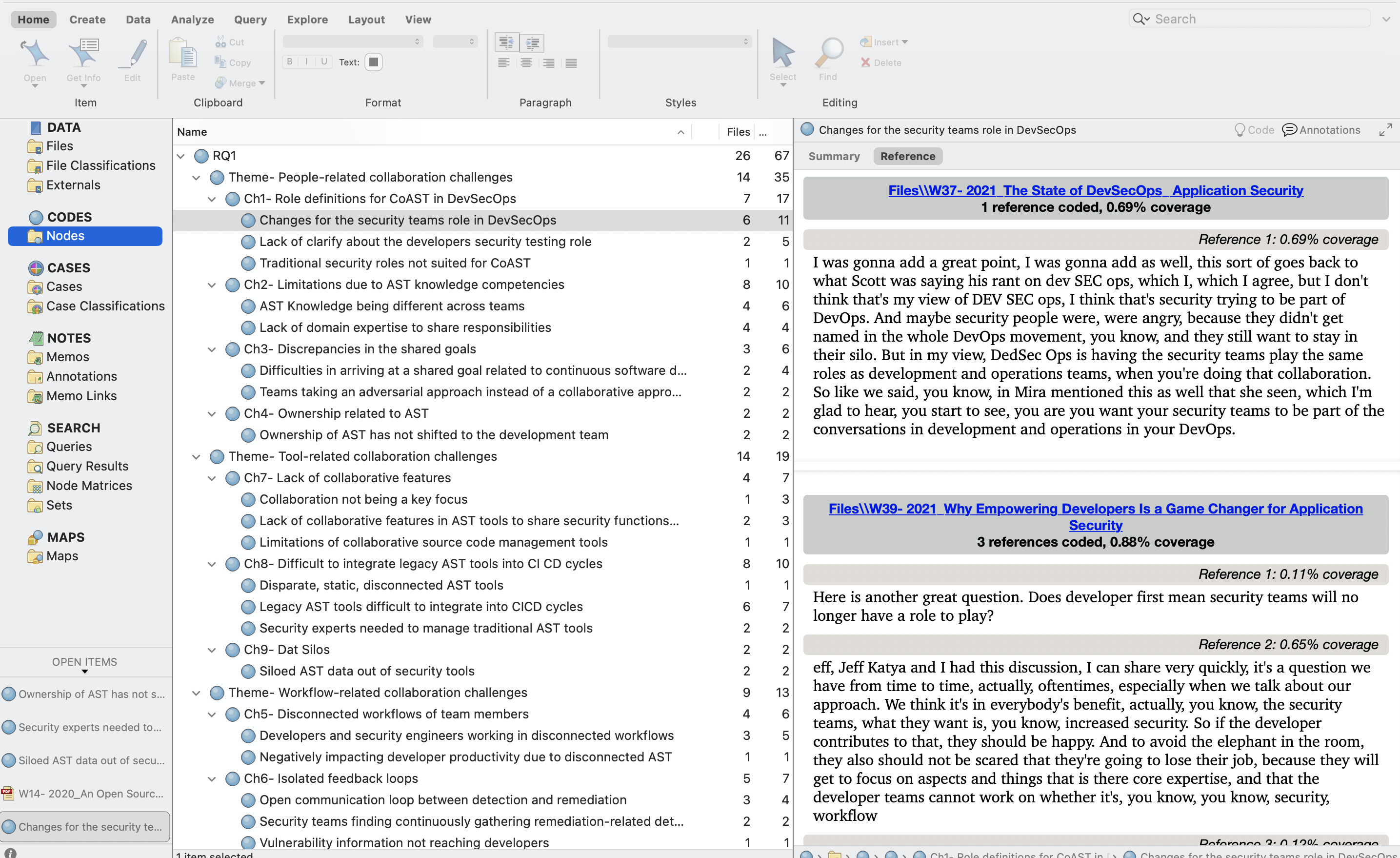The height and width of the screenshot is (858, 1400).
Task: Click the justify paragraph icon
Action: click(x=571, y=62)
